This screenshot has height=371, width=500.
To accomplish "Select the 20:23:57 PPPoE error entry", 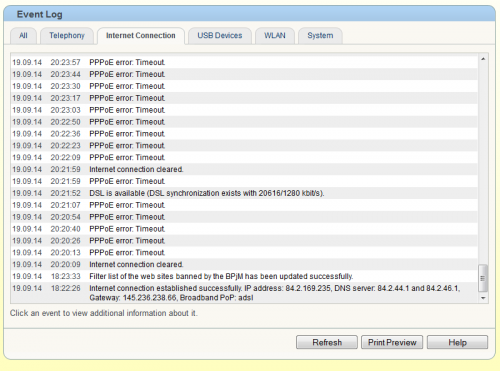I will pos(244,62).
